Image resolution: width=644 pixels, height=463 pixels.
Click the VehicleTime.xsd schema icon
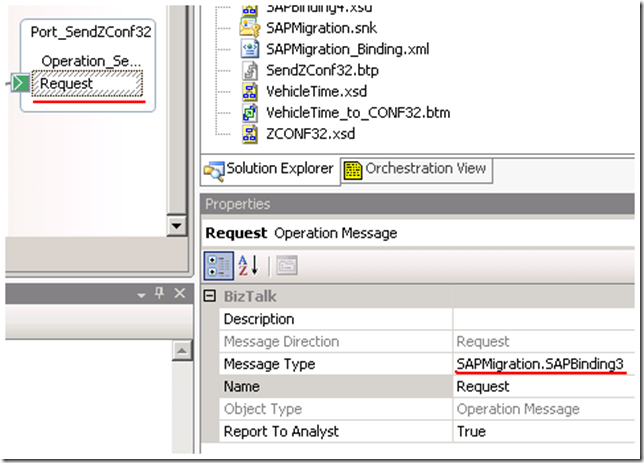[250, 92]
